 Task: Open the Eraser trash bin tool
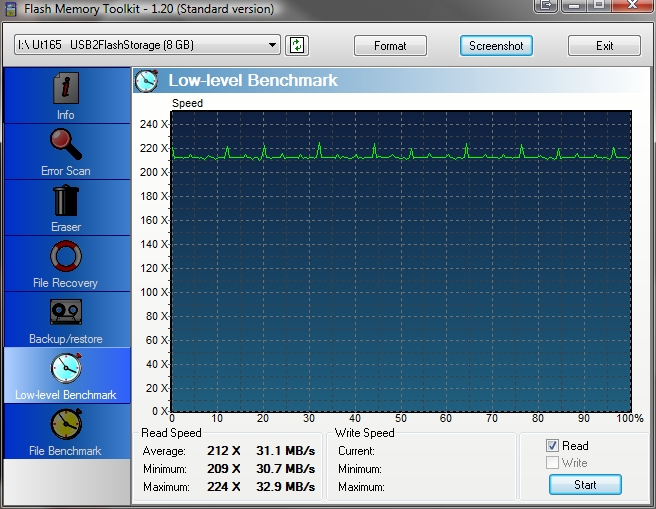pyautogui.click(x=66, y=208)
